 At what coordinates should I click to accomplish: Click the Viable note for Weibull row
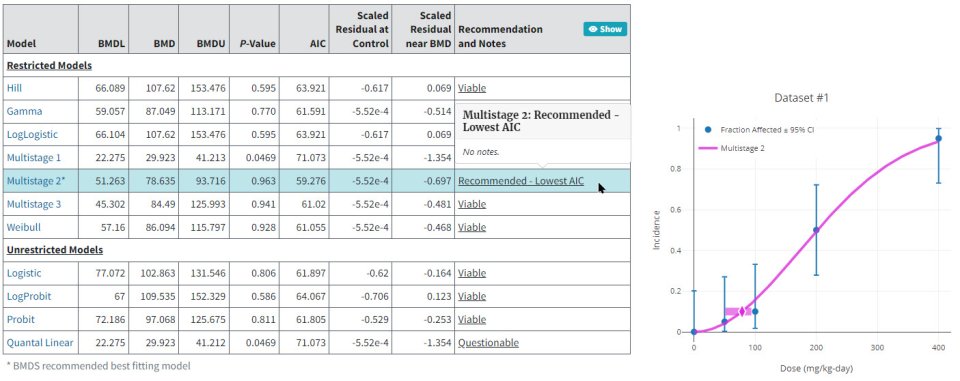pyautogui.click(x=472, y=227)
